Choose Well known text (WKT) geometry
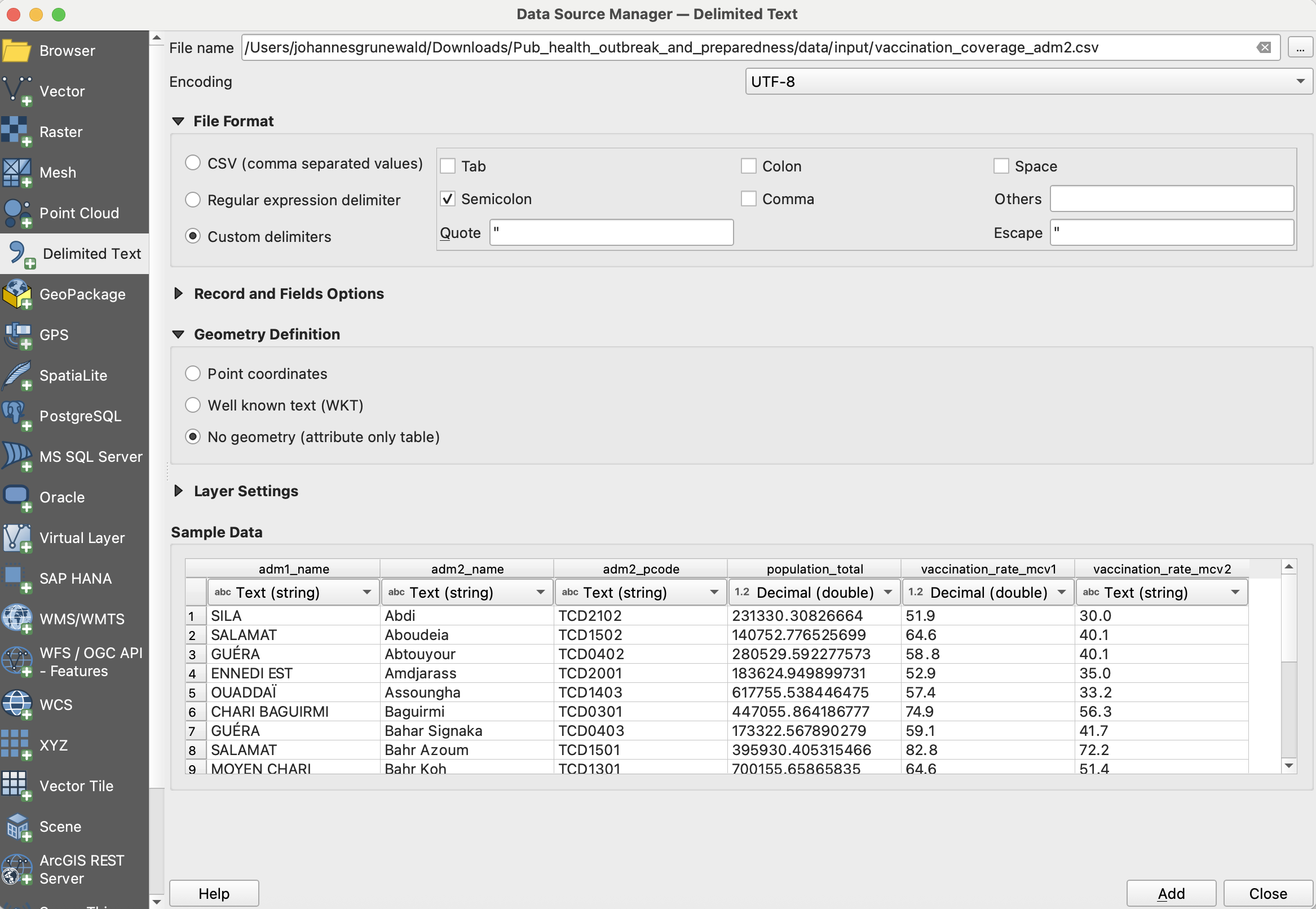This screenshot has height=909, width=1316. [x=192, y=404]
